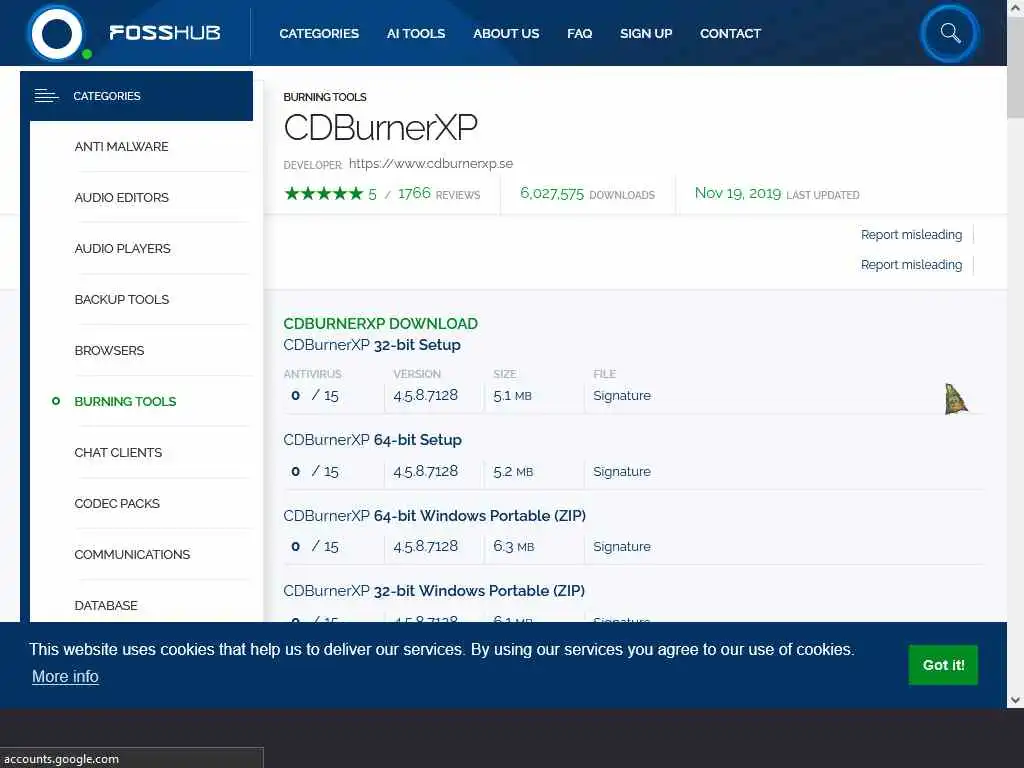Click the Nov 19, 2019 last updated date
Viewport: 1024px width, 768px height.
tap(738, 193)
